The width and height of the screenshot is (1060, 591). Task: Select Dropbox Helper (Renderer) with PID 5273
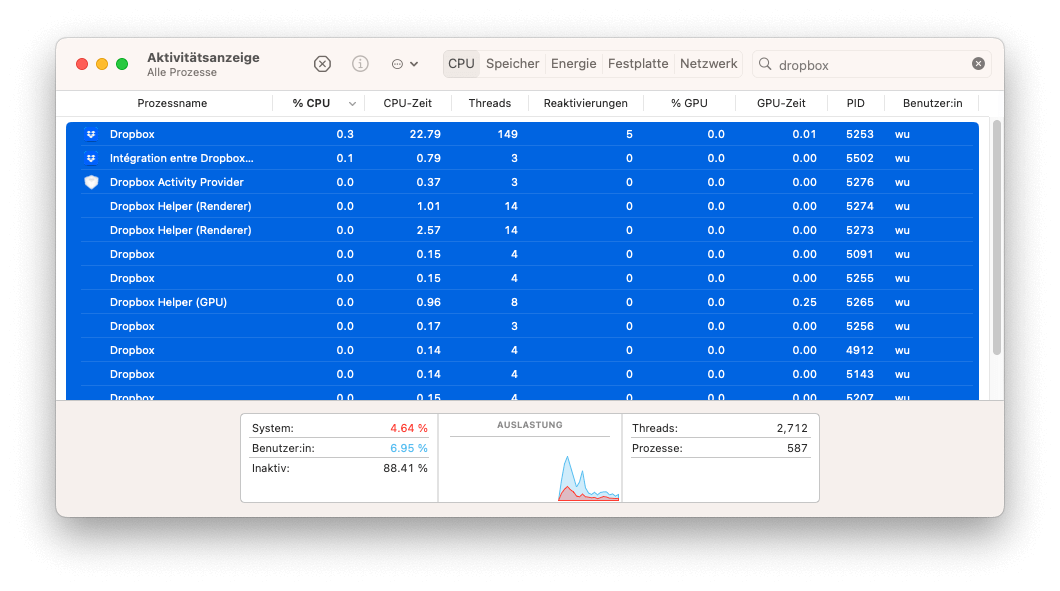coord(522,230)
